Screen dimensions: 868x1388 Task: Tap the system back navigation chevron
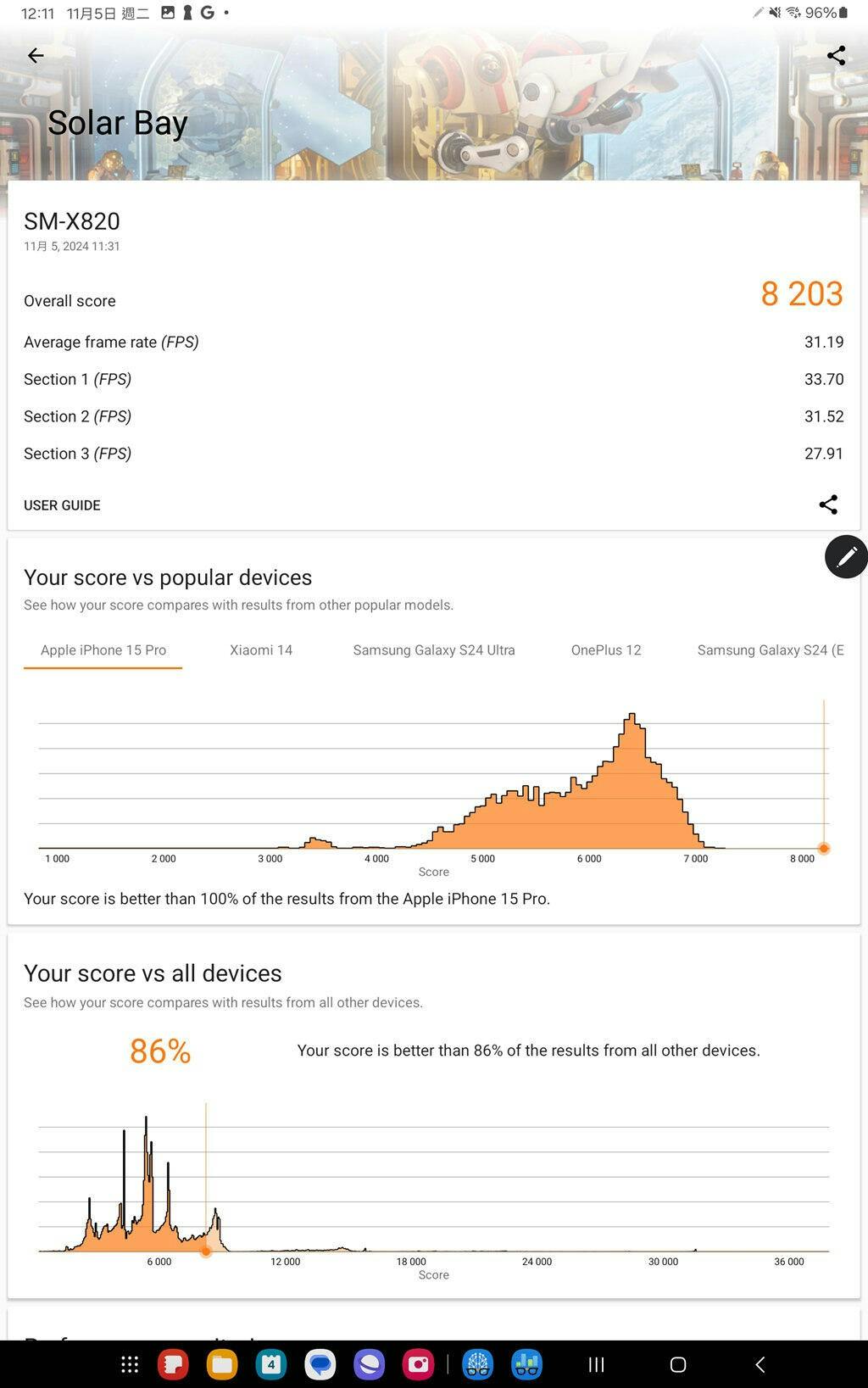click(759, 1364)
